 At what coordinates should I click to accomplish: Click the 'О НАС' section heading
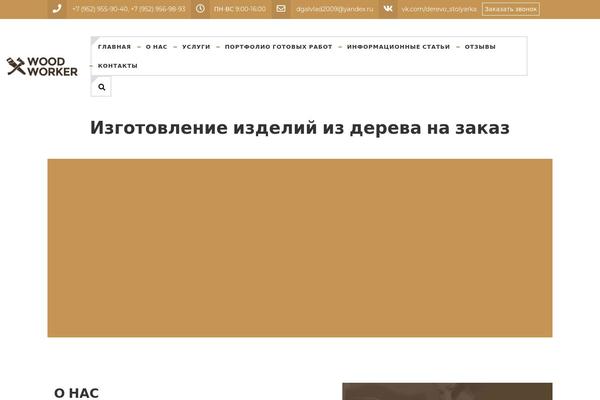77,393
